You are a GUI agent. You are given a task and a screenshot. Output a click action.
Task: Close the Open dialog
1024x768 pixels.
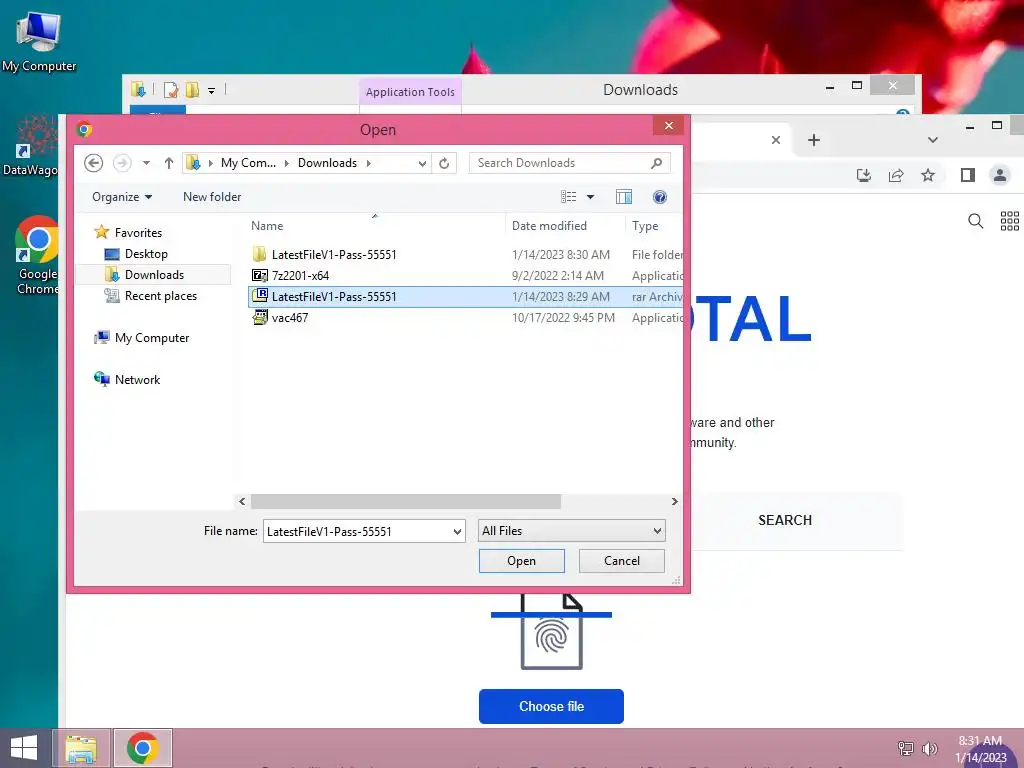(x=668, y=125)
